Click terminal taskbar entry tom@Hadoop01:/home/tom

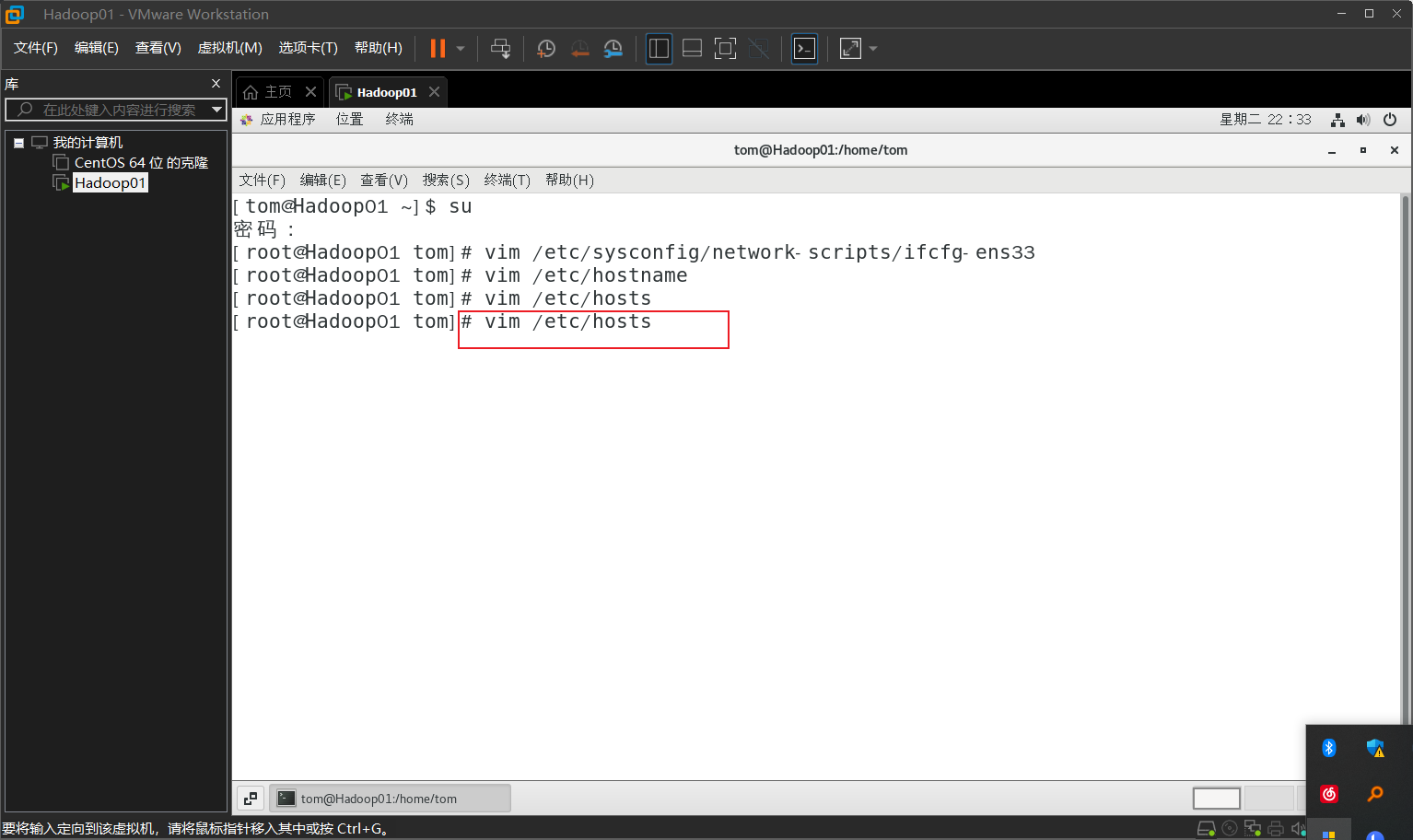[x=390, y=799]
